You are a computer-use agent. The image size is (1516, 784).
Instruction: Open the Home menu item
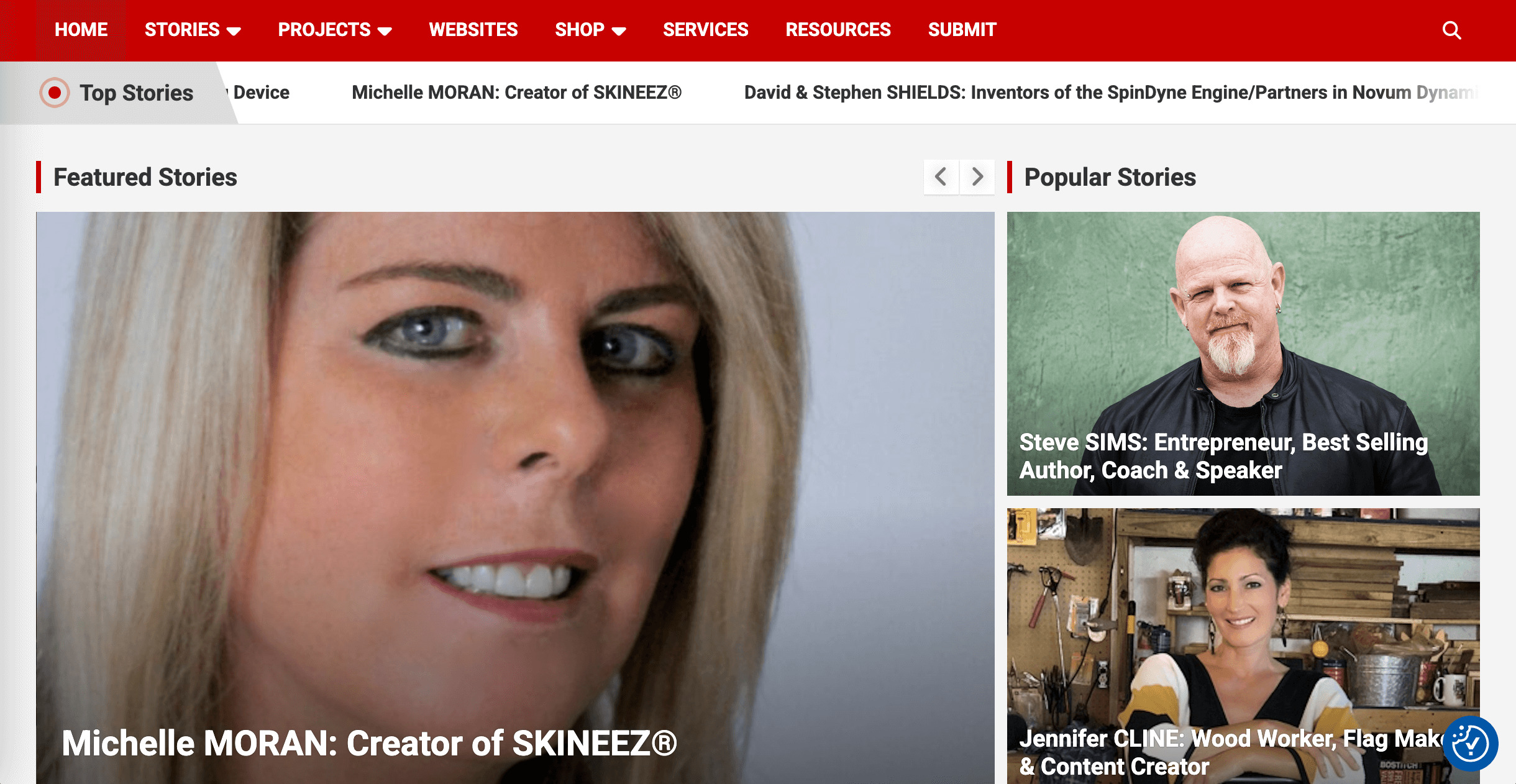[81, 30]
